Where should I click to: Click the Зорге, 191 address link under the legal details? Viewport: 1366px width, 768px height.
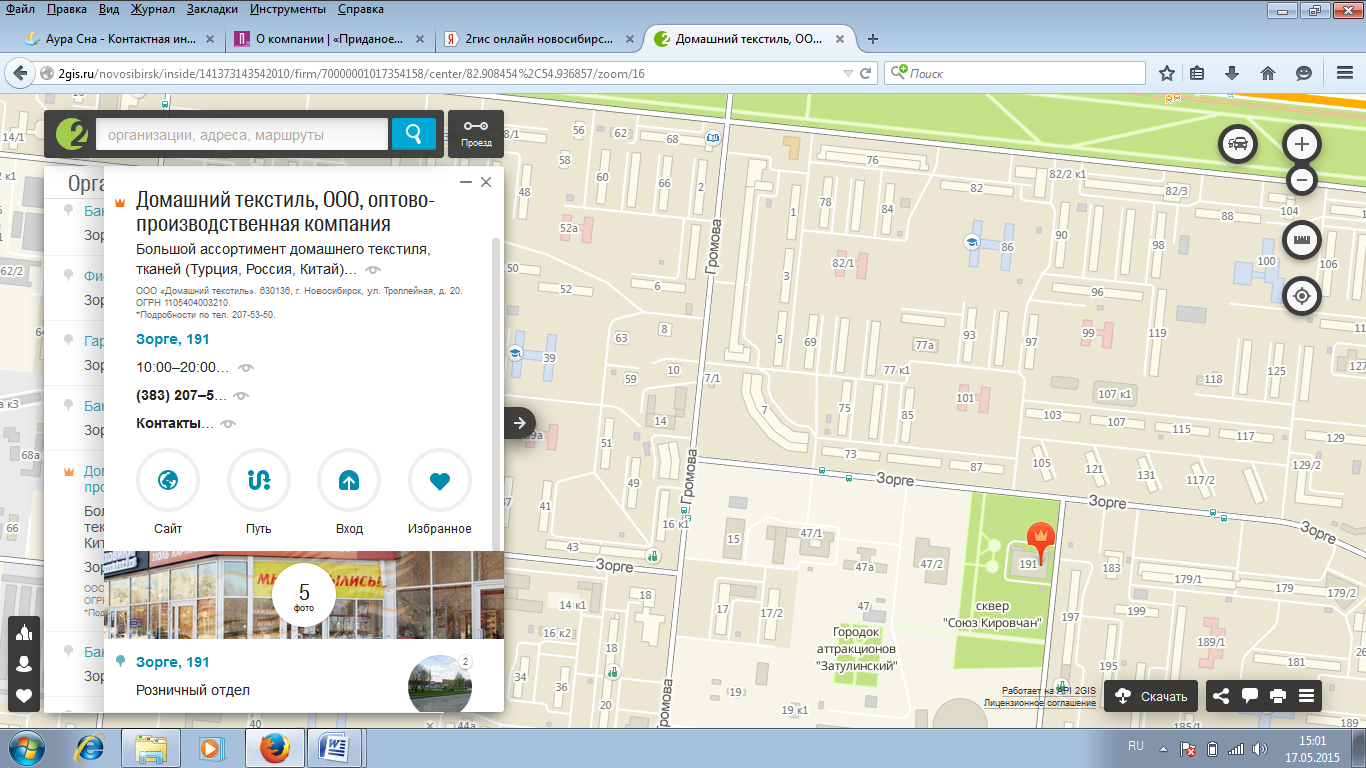[173, 339]
